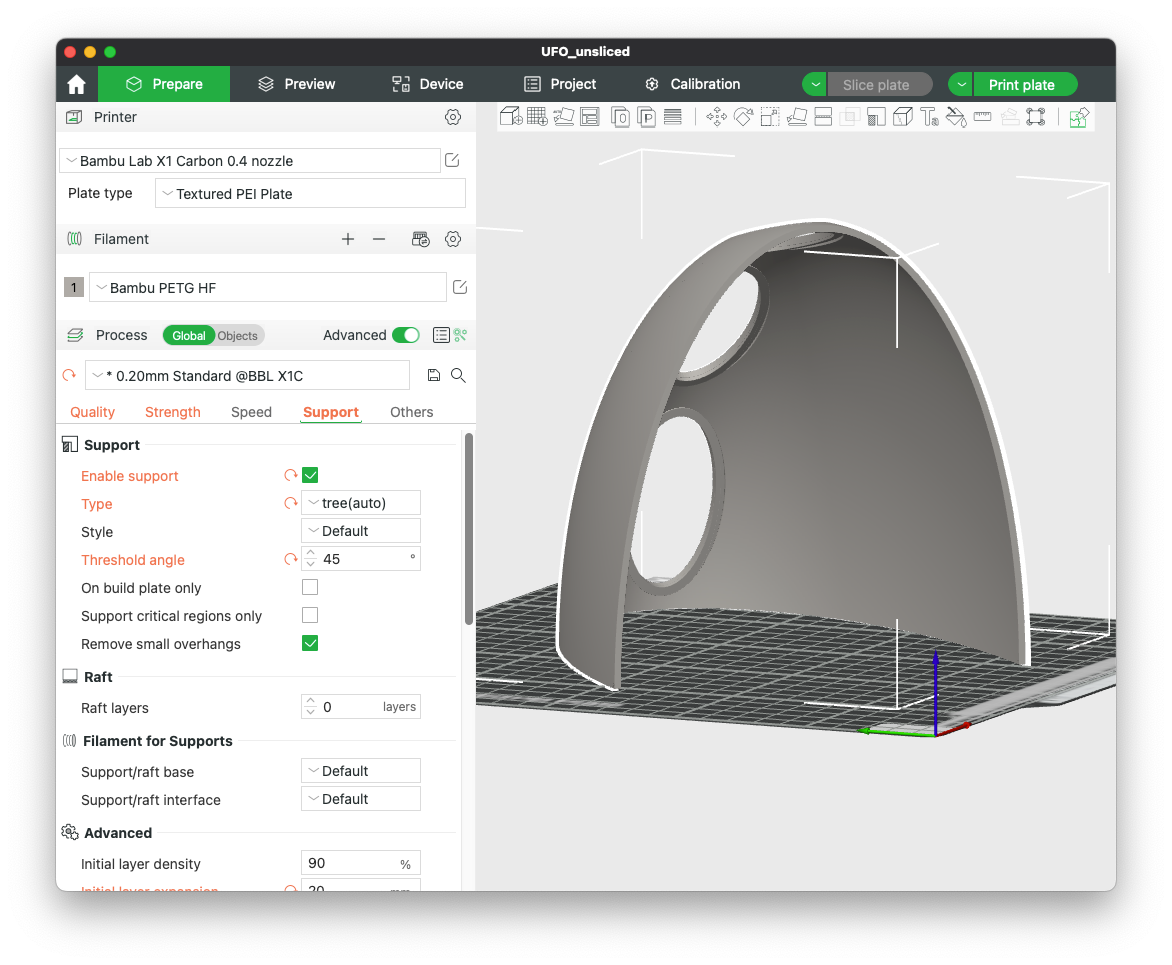The width and height of the screenshot is (1172, 965).
Task: Click the Add plate grid icon
Action: click(x=537, y=117)
